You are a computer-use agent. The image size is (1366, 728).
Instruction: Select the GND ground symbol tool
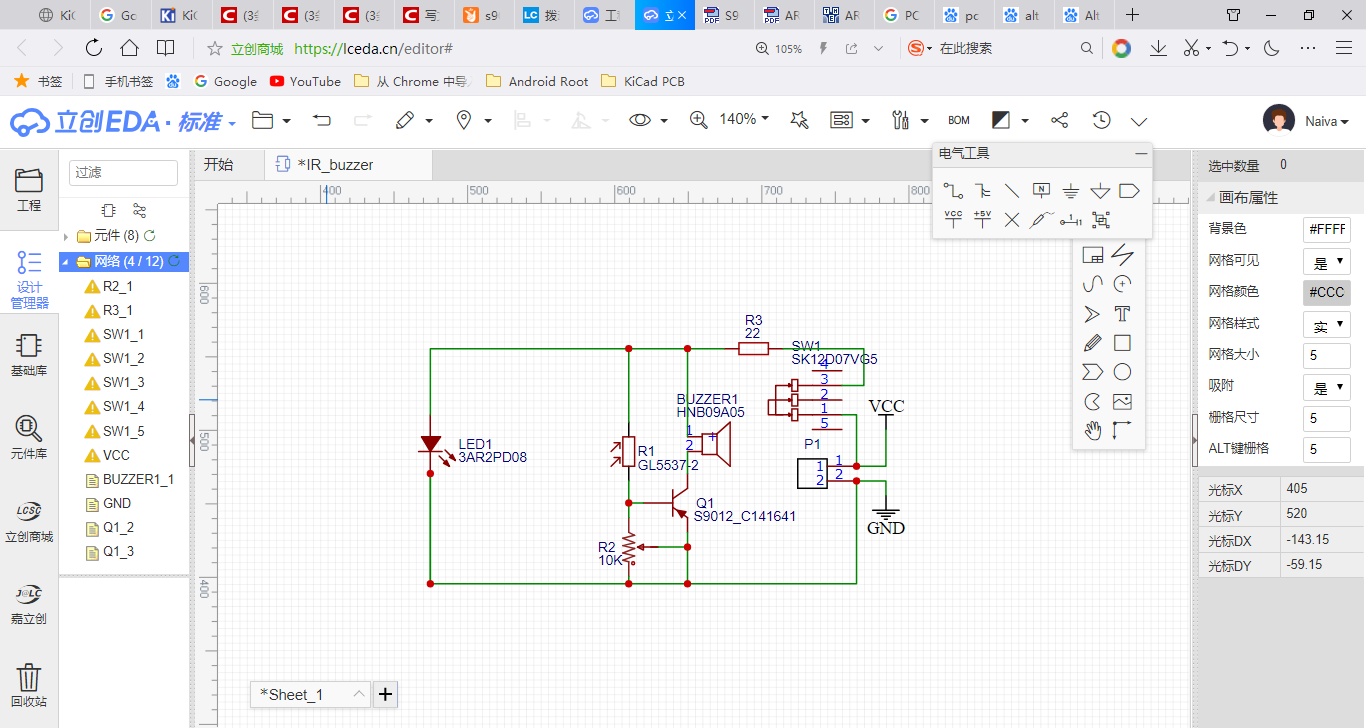pyautogui.click(x=1070, y=190)
